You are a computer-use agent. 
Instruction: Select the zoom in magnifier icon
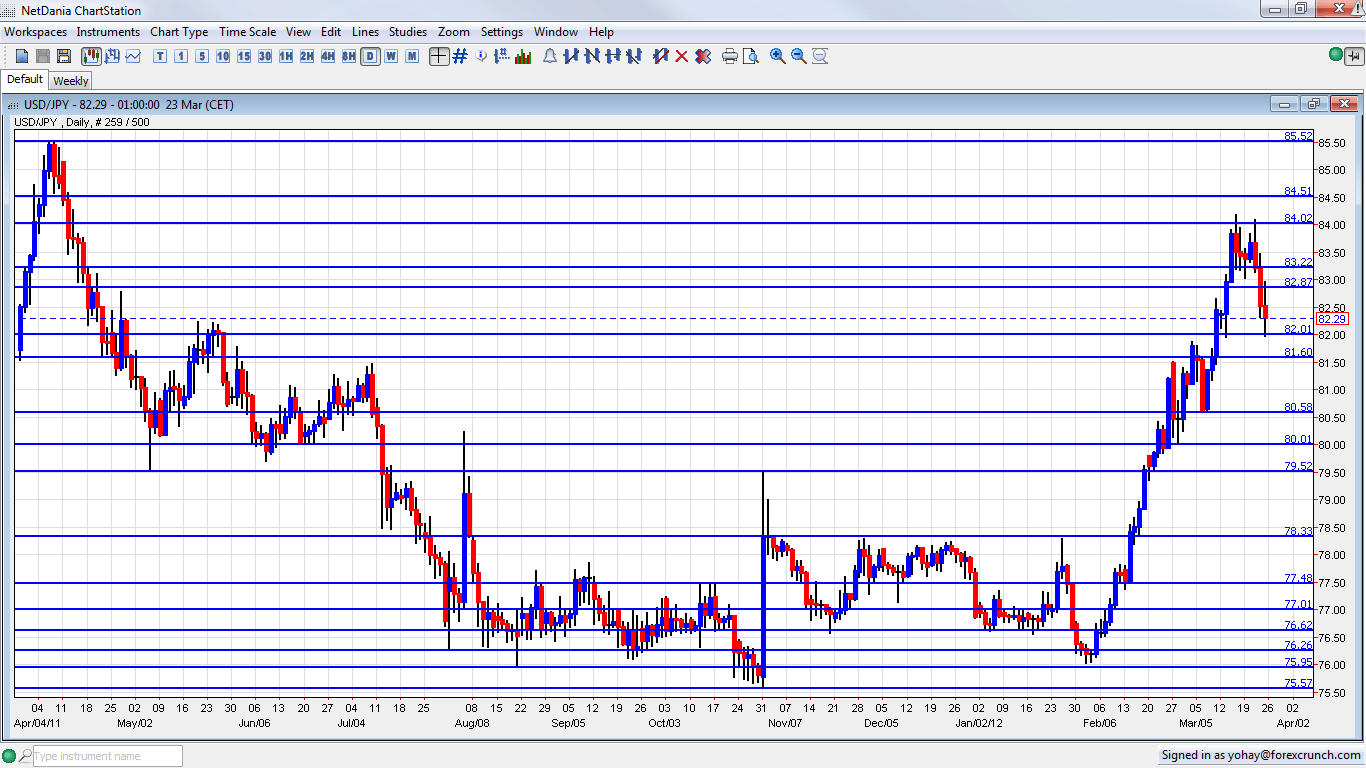[x=776, y=57]
